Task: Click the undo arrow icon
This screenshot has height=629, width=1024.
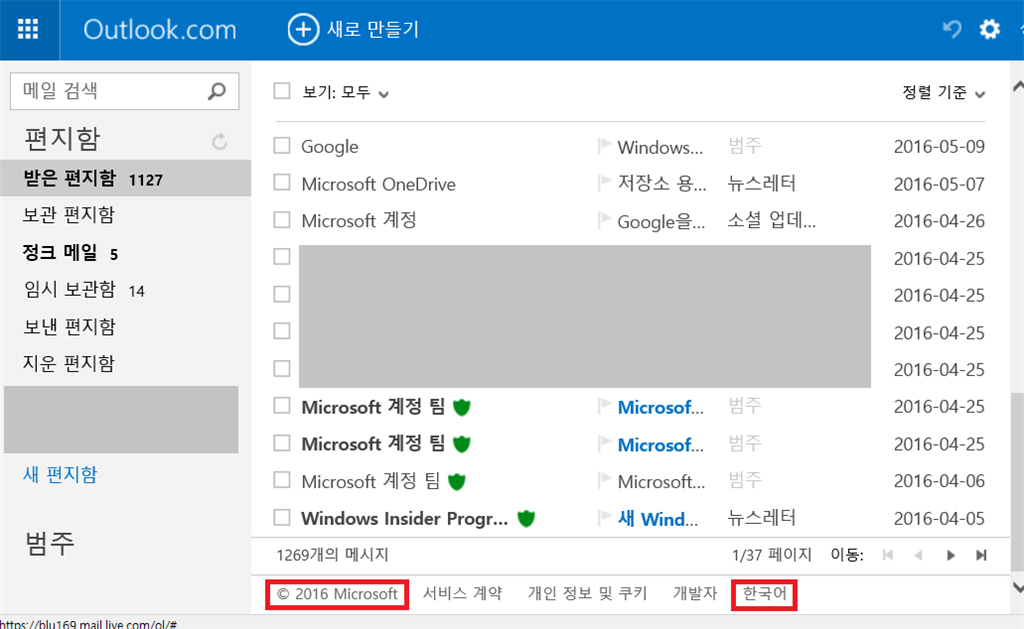Action: (952, 29)
